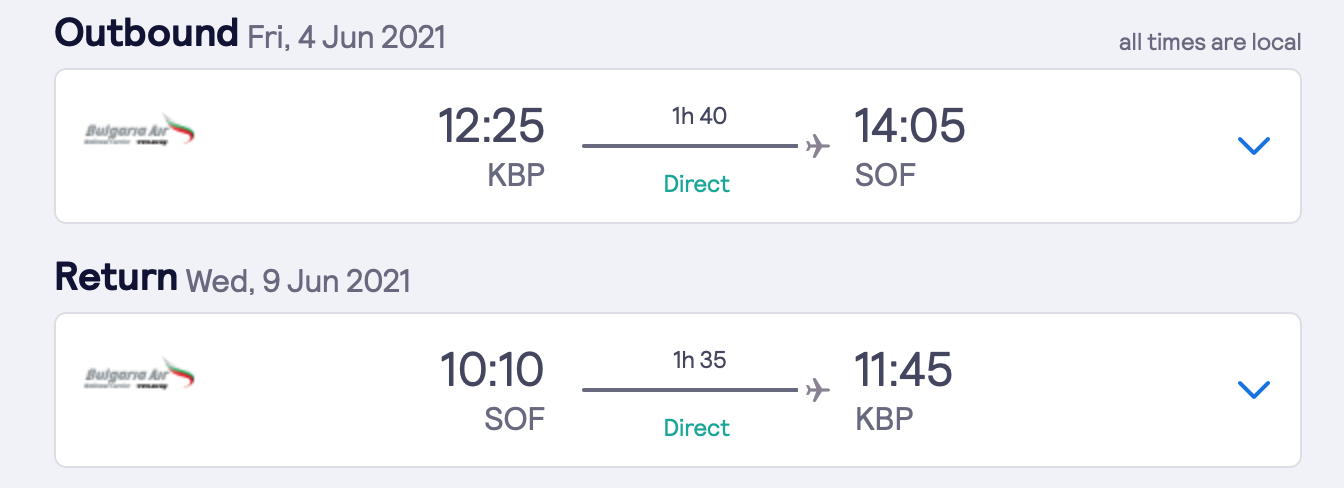Click the return 'Direct' label
Screen dimensions: 1344x488
697,428
